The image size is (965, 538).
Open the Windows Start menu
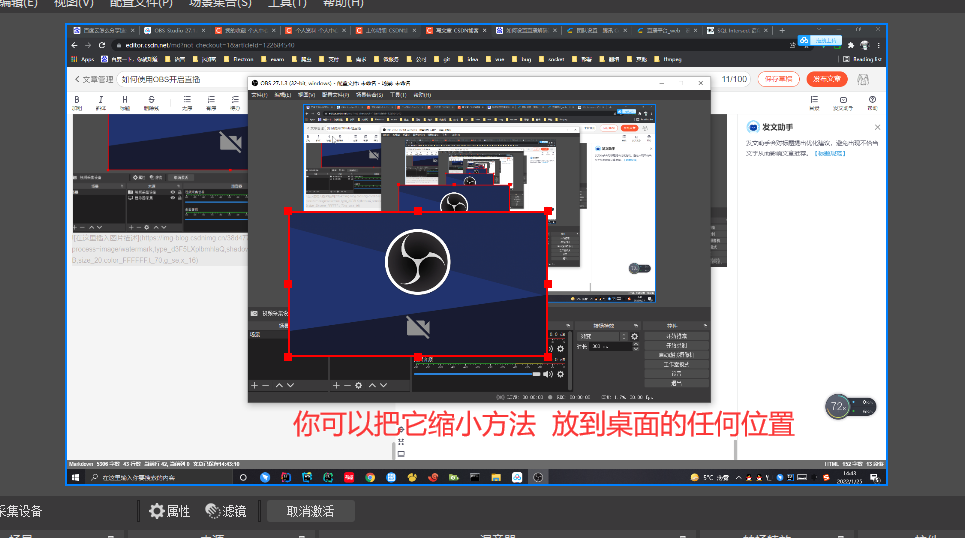point(76,477)
